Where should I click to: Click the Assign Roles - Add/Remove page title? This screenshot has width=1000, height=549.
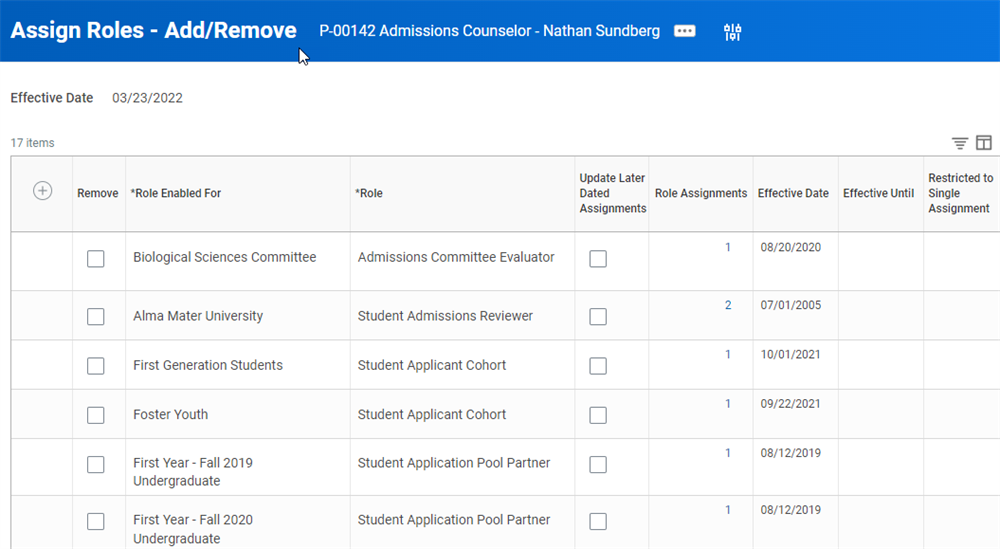click(153, 31)
